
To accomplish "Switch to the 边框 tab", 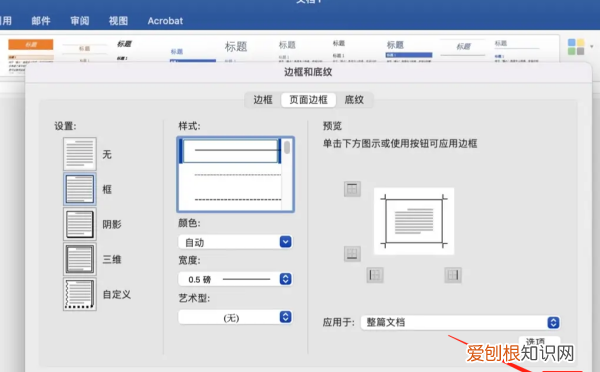I will click(263, 100).
